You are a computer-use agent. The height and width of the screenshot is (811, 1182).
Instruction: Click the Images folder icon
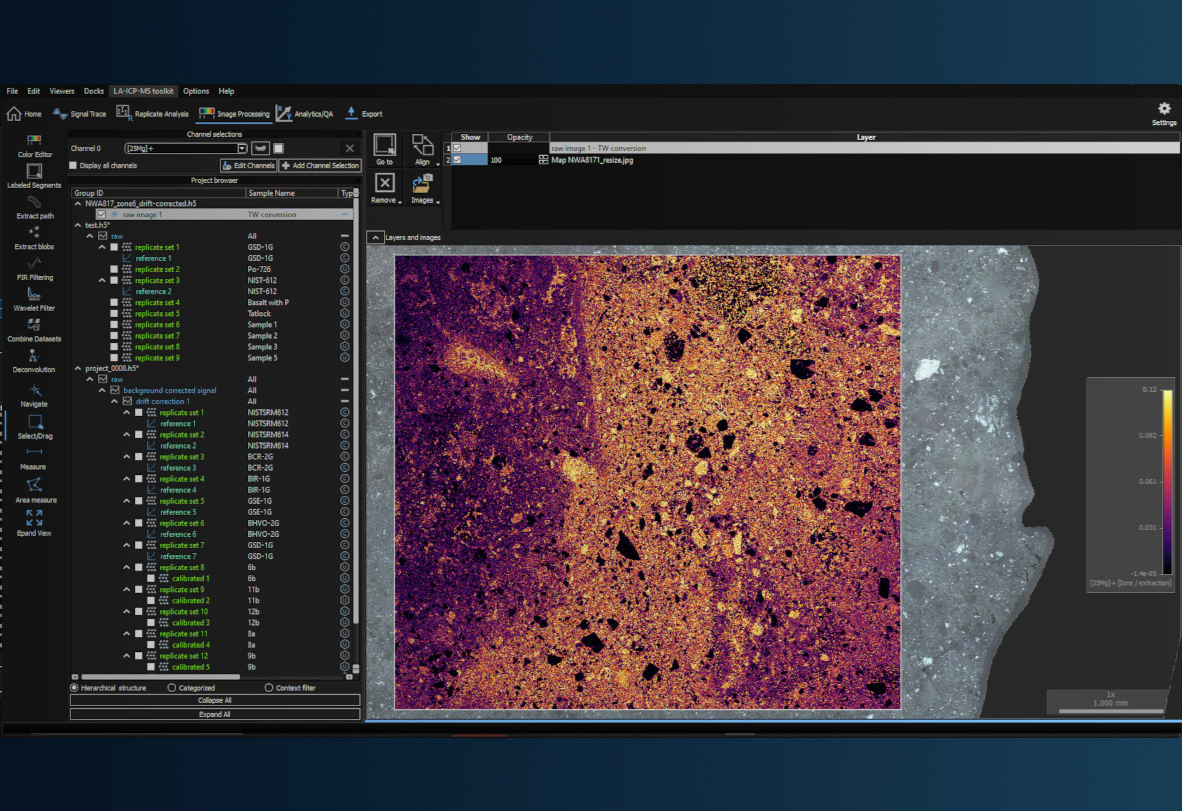pos(422,183)
